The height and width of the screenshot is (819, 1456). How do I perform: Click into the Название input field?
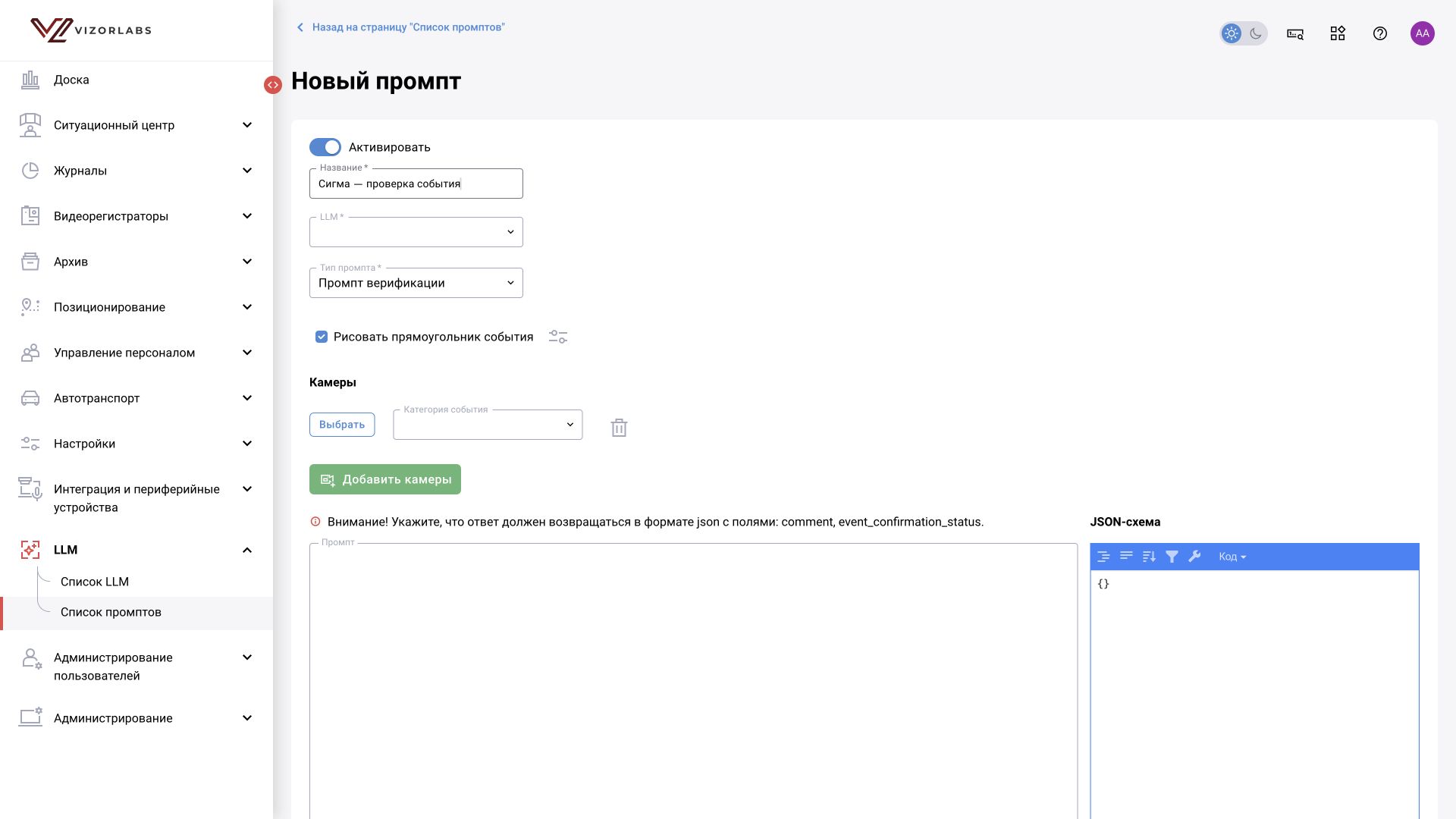(x=416, y=184)
